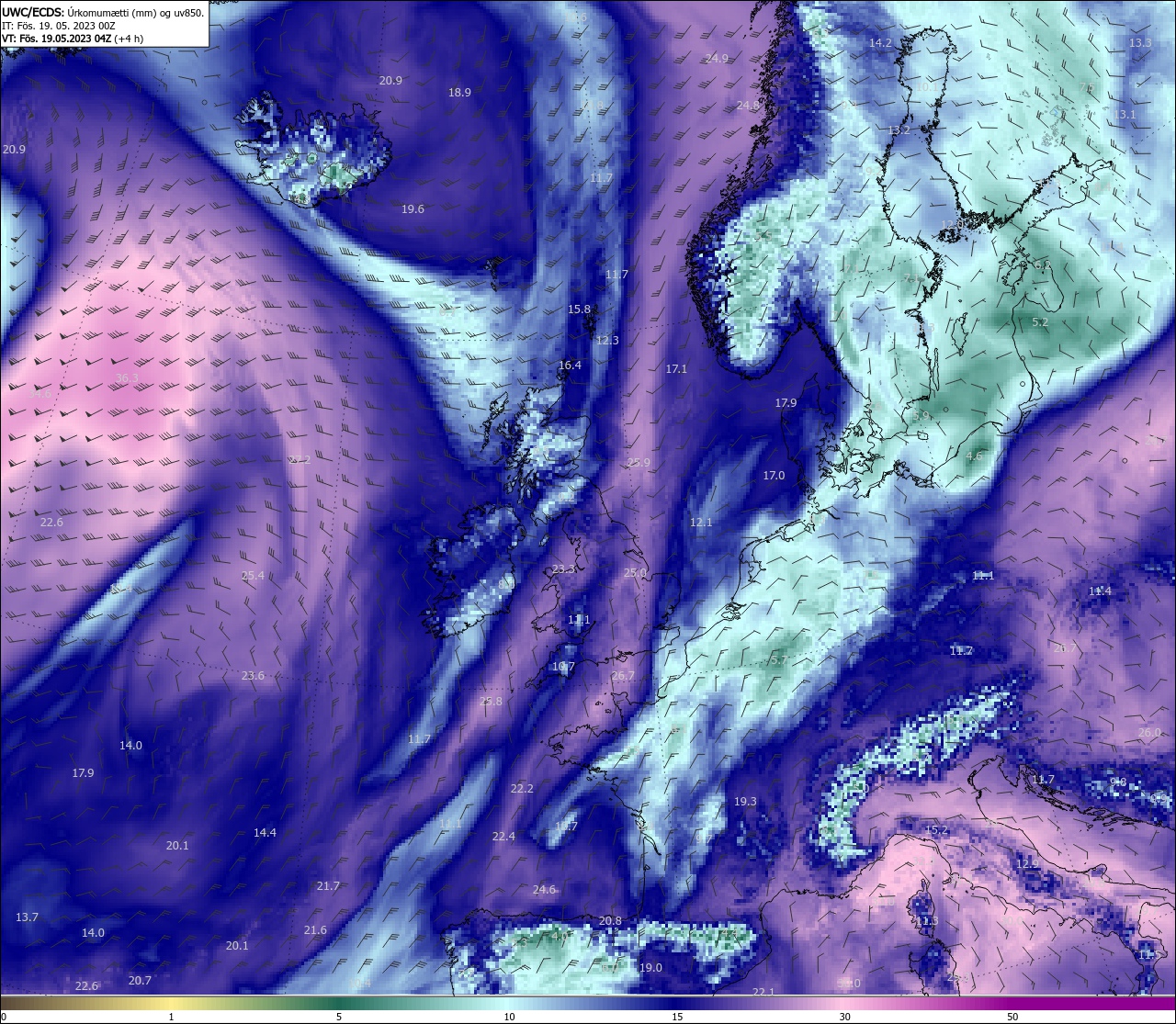Image resolution: width=1176 pixels, height=1024 pixels.
Task: Click the 16.4 value near Scotland
Action: tap(570, 366)
